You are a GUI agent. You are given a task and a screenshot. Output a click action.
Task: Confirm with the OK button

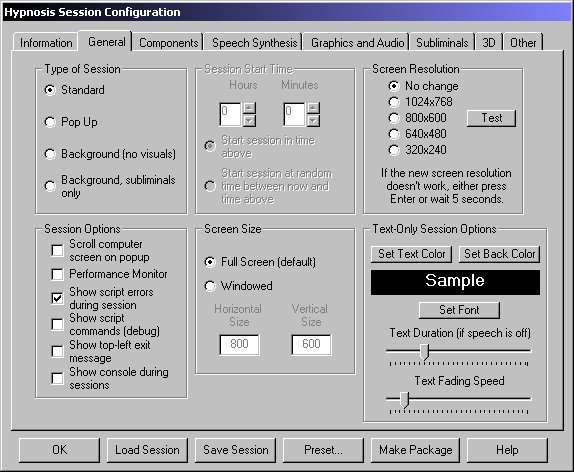(x=59, y=450)
